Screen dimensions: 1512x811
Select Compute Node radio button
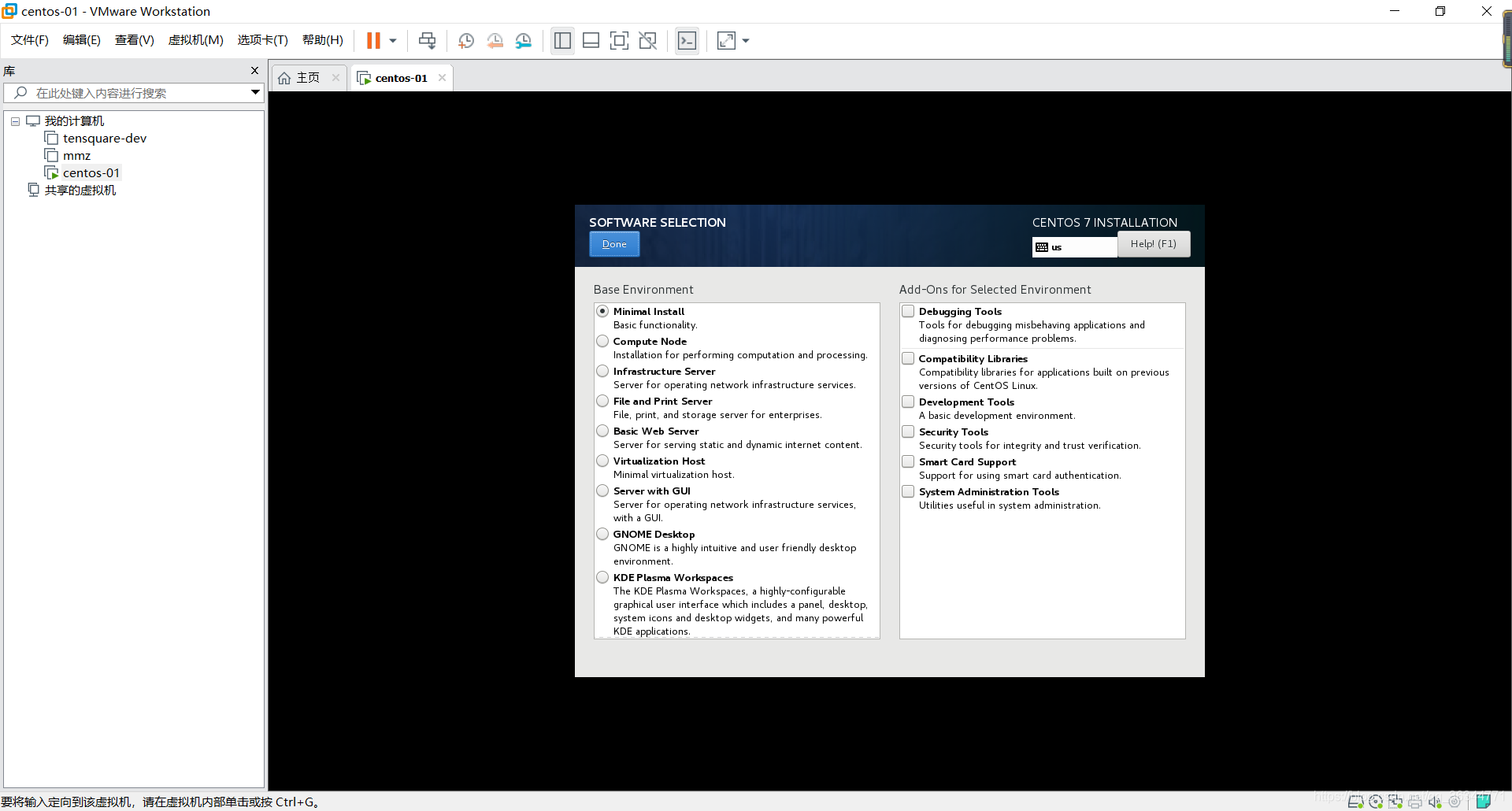602,341
